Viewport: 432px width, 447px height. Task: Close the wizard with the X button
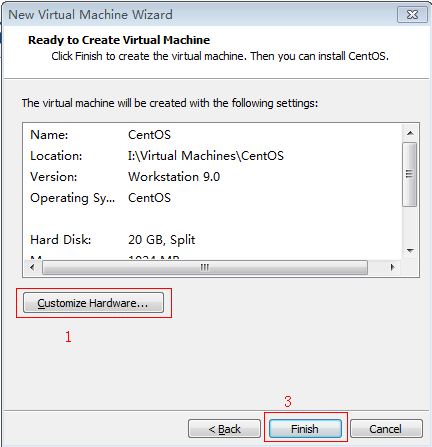coord(412,15)
